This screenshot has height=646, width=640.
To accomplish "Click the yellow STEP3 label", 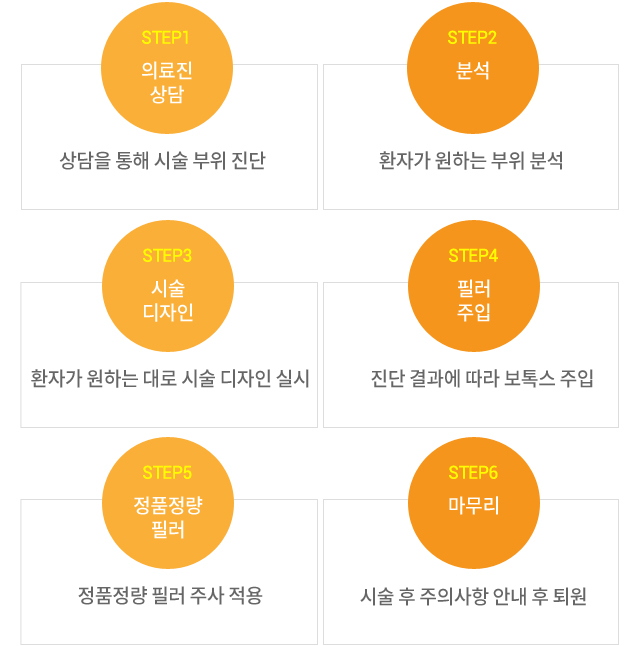I will click(167, 256).
